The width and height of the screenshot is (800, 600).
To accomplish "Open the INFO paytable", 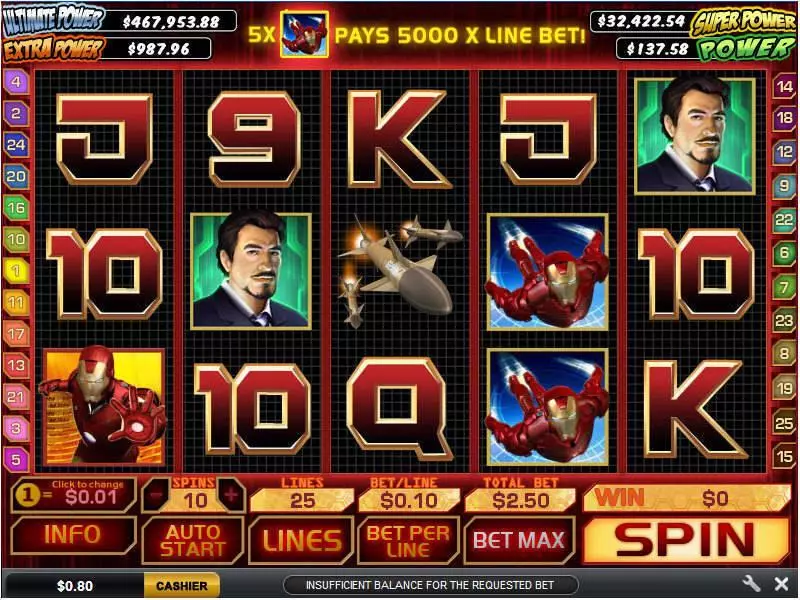I will (x=73, y=535).
